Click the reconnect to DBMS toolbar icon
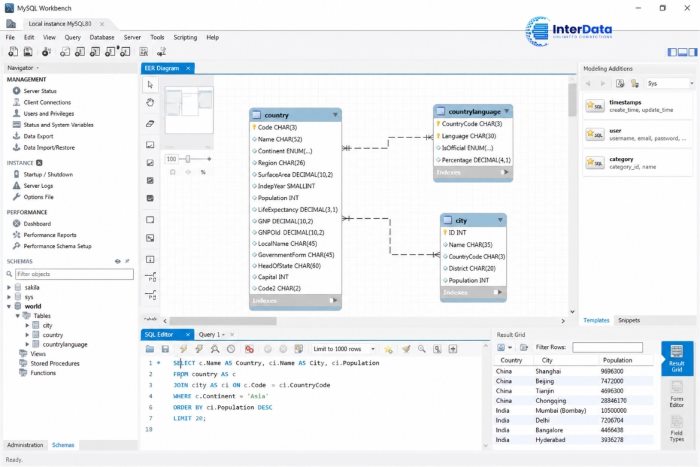 click(x=161, y=52)
